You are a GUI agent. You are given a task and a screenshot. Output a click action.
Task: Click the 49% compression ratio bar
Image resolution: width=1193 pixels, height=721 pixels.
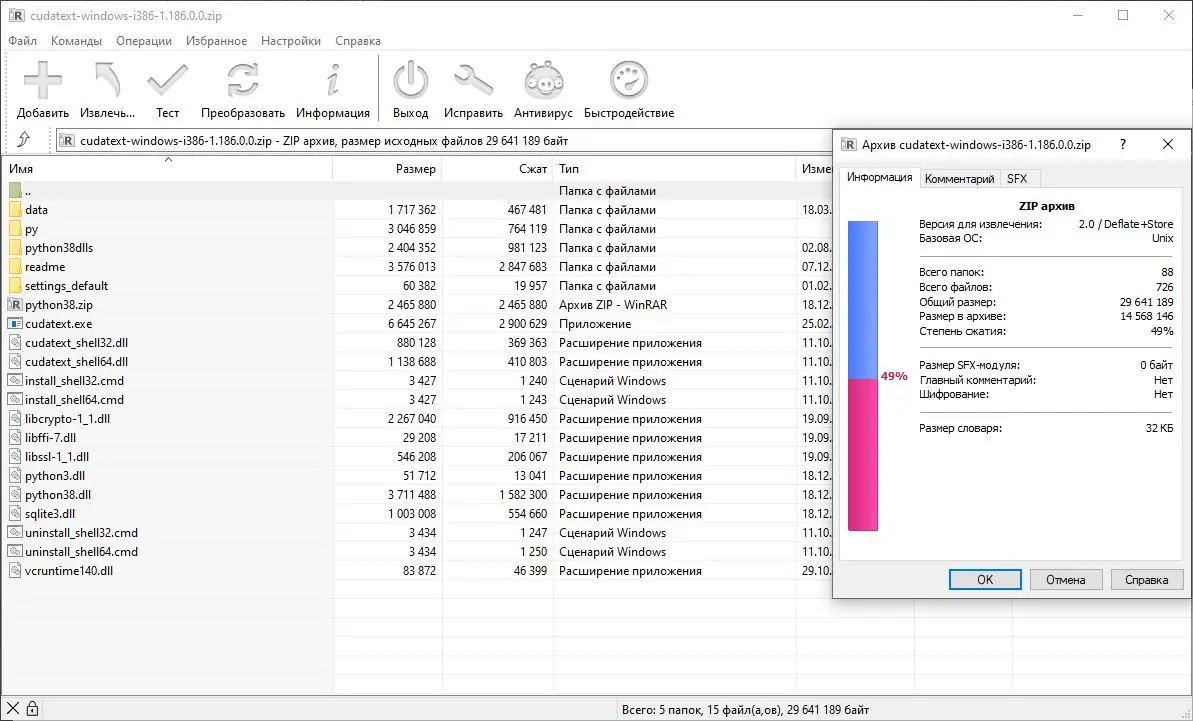pyautogui.click(x=863, y=376)
